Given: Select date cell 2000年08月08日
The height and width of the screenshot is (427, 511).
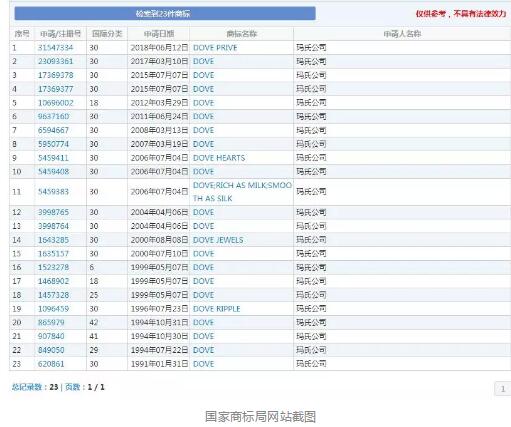Looking at the screenshot, I should (x=159, y=240).
